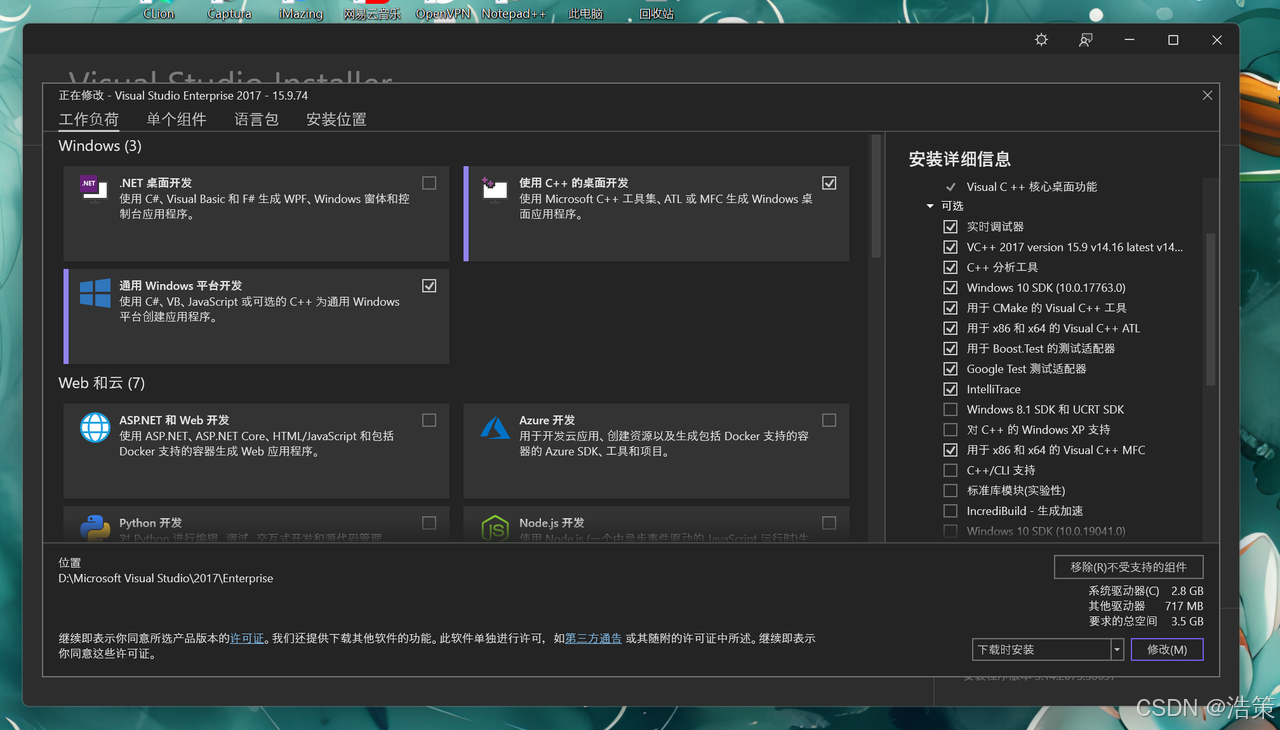The height and width of the screenshot is (730, 1280).
Task: Click the Captura desktop shortcut
Action: coord(229,11)
